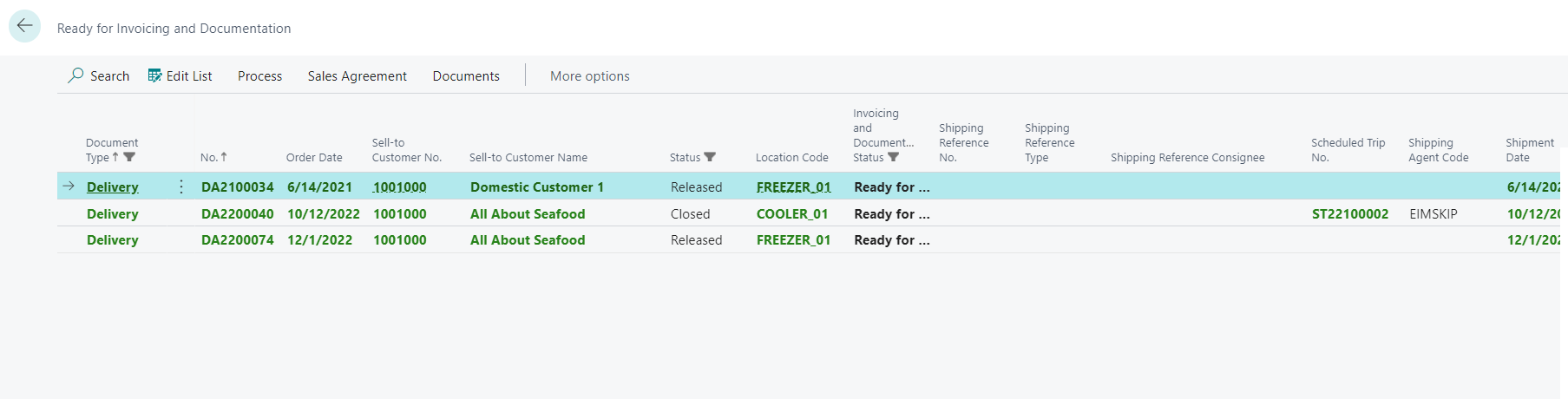Screen dimensions: 1568x399
Task: Open the three-dot row menu for DA2100034
Action: tap(181, 186)
